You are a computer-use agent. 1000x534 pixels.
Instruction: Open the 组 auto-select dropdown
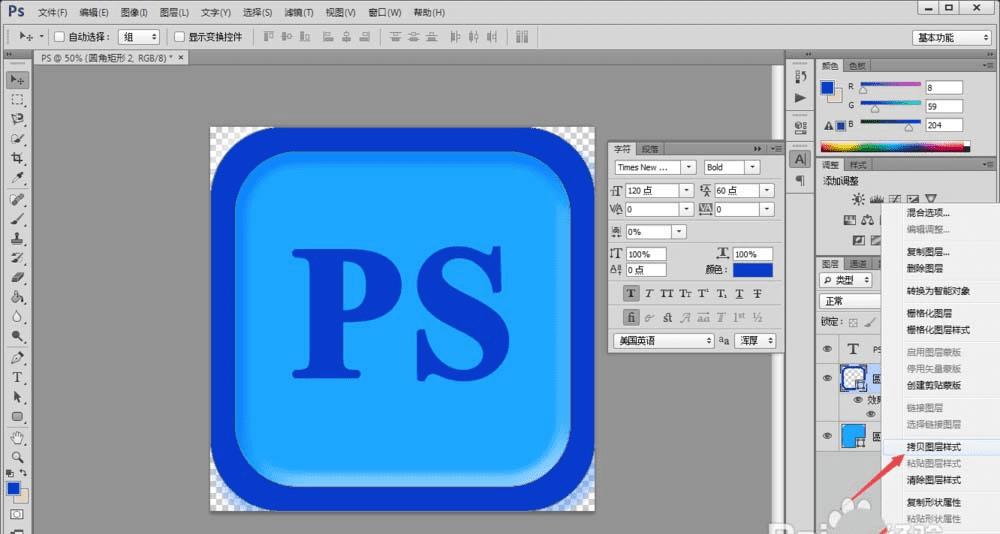point(139,37)
